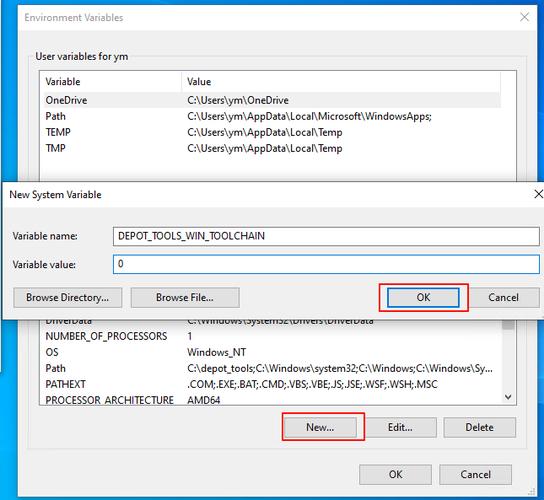Click New under system variables
Viewport: 544px width, 500px height.
point(320,427)
